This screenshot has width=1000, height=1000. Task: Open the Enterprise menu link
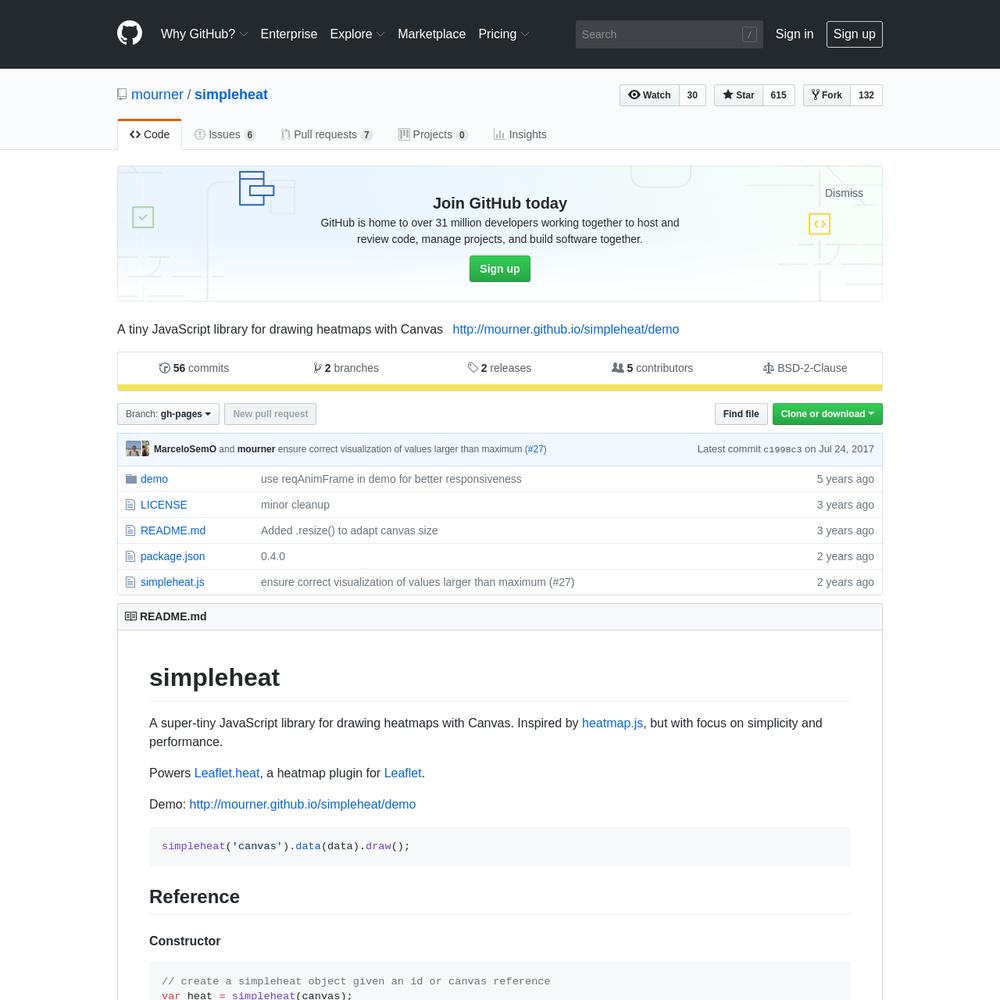pos(289,34)
